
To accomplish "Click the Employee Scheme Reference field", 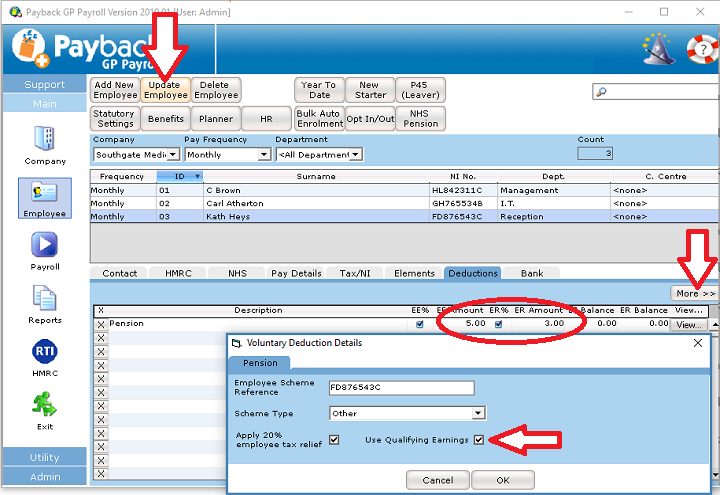I will tap(406, 384).
